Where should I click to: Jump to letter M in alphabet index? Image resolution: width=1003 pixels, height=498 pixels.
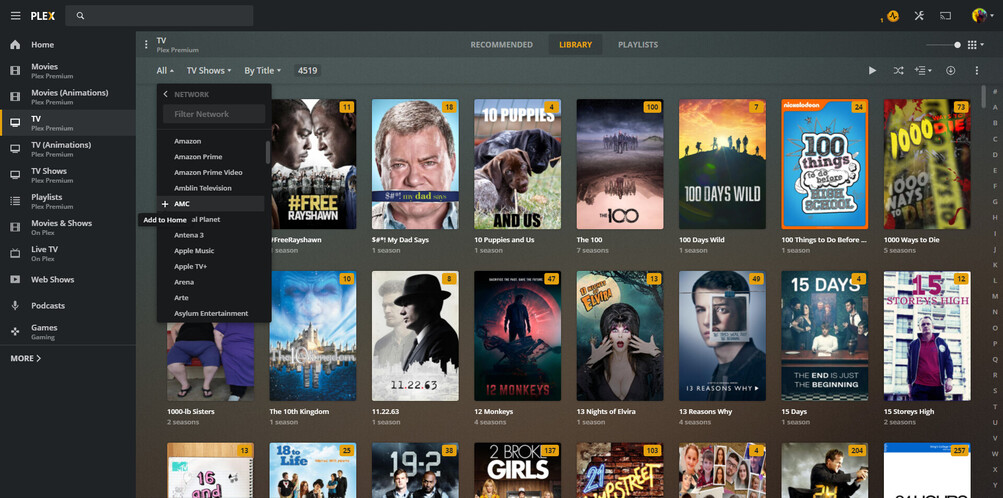click(995, 296)
